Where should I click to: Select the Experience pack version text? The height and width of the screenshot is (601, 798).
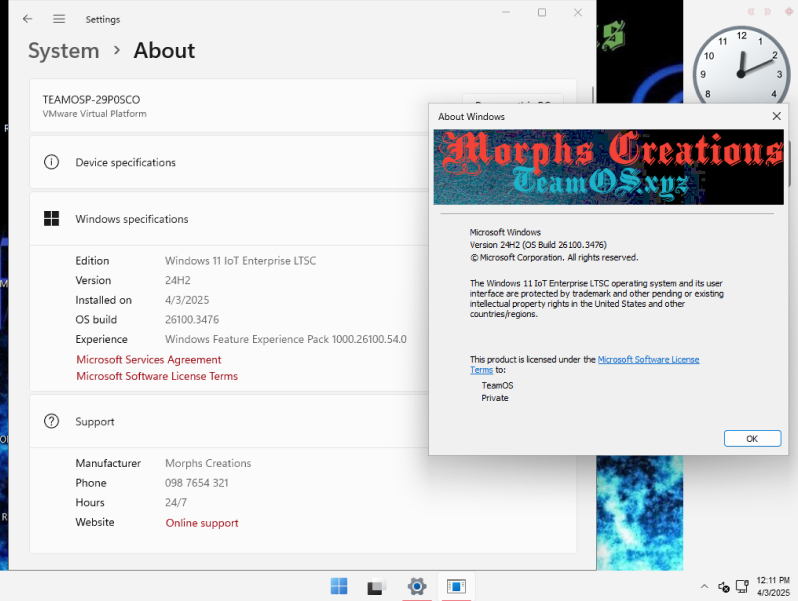point(286,339)
